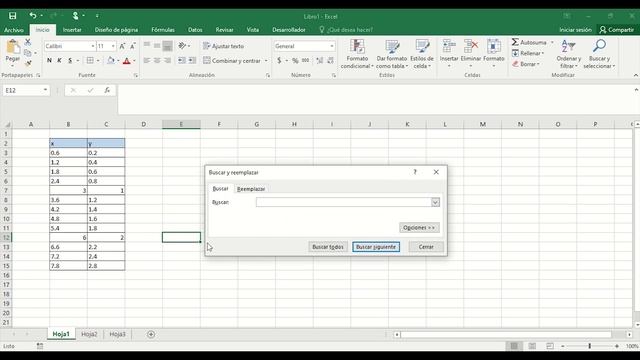Toggle italic (K) formatting

coord(60,60)
